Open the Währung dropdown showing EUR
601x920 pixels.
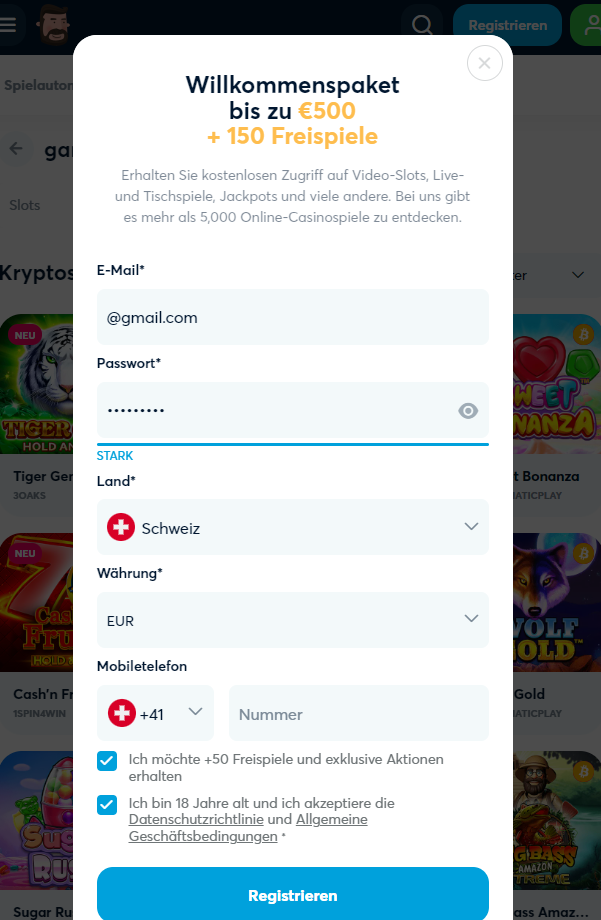click(470, 619)
